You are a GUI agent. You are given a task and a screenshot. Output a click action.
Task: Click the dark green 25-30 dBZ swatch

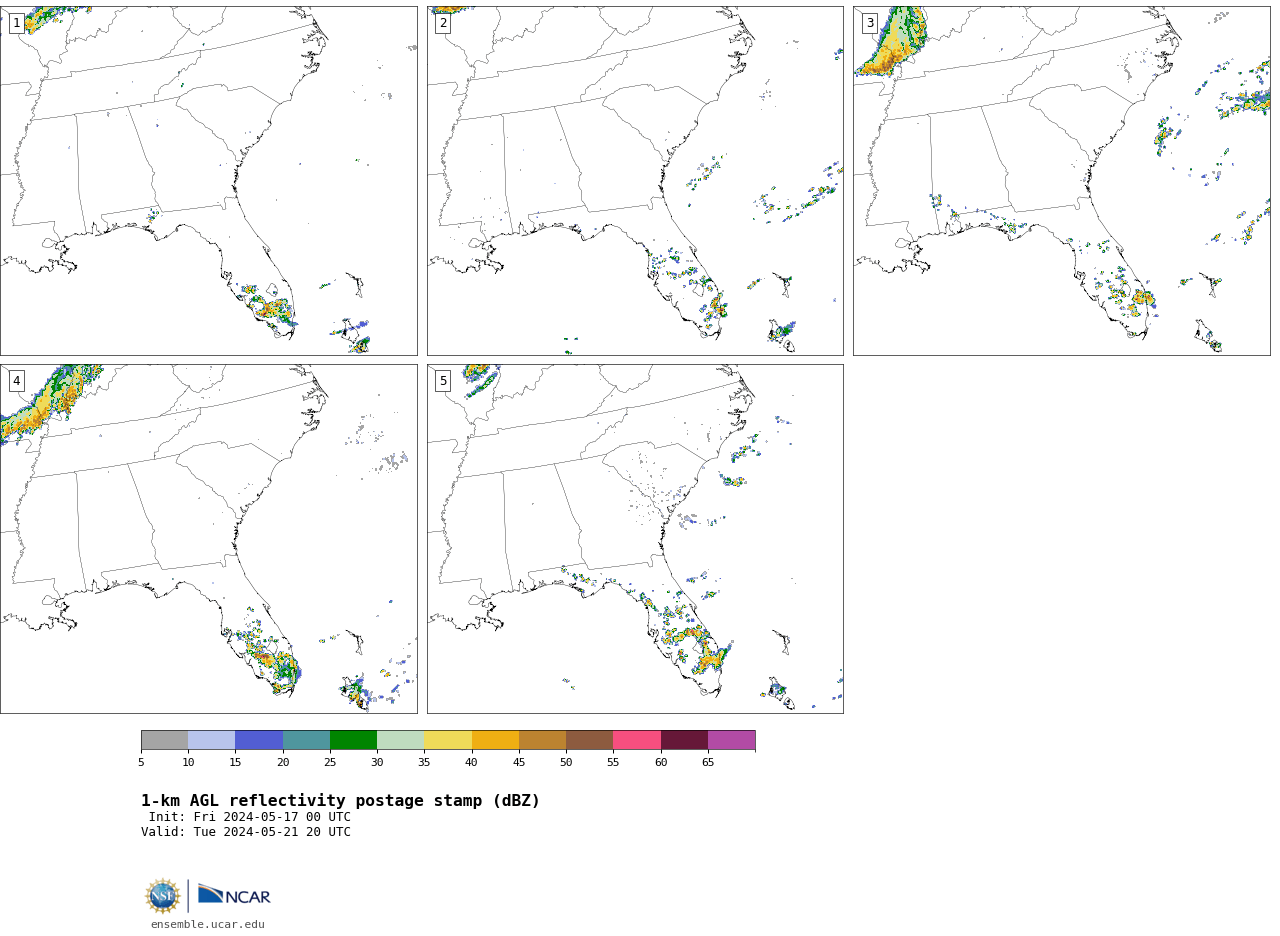click(x=353, y=740)
